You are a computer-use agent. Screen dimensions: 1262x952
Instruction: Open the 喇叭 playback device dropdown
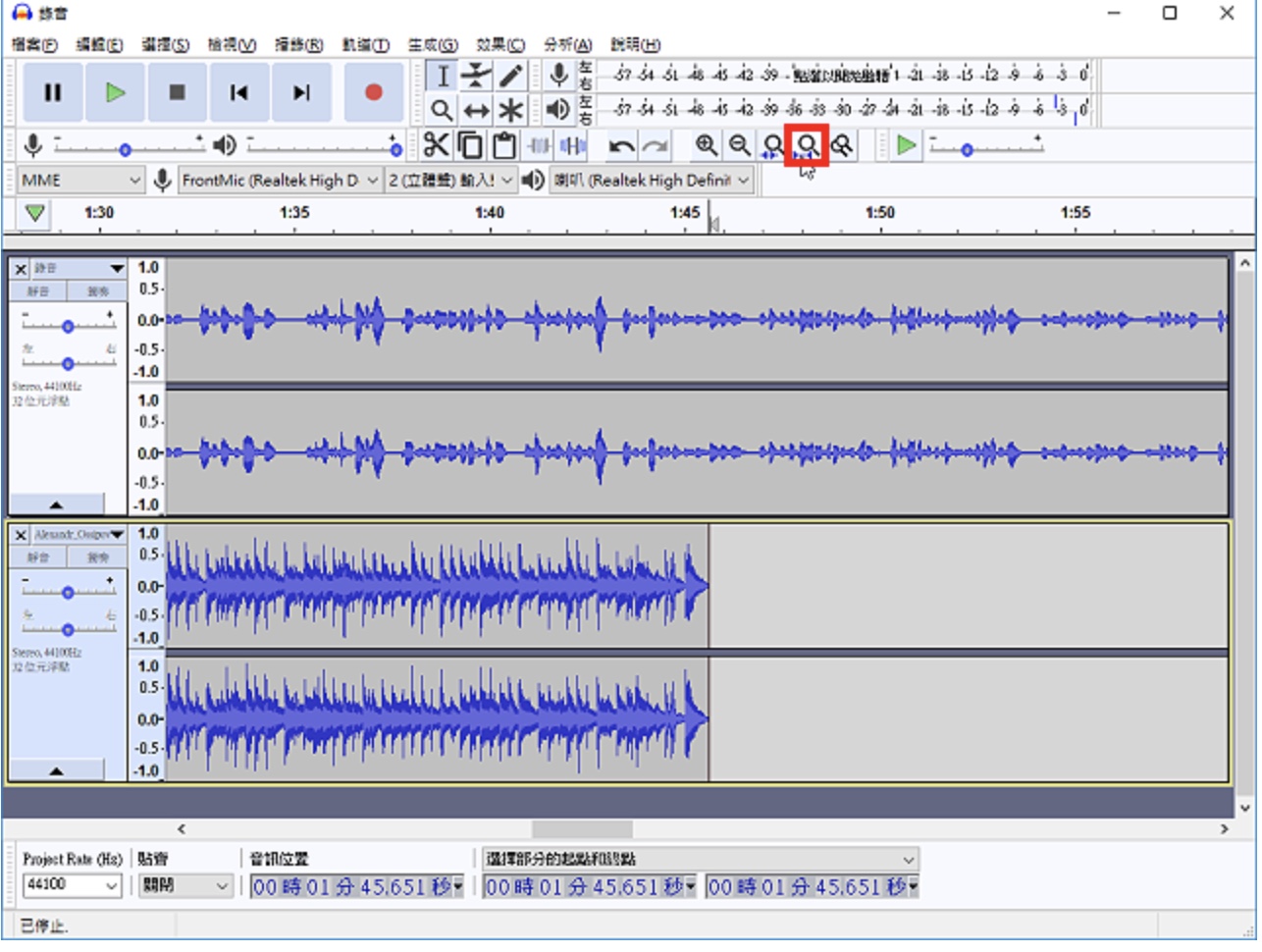651,180
